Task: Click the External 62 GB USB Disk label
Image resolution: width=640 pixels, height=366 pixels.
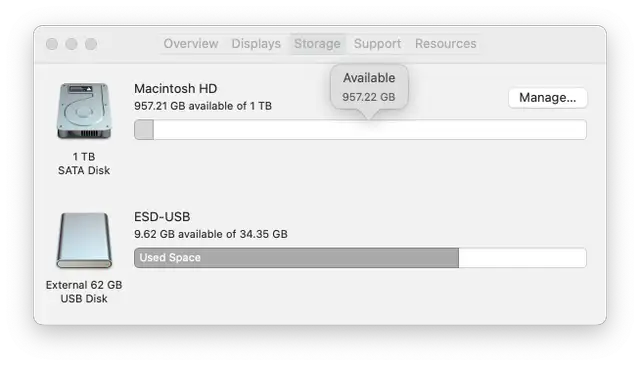Action: [x=84, y=291]
